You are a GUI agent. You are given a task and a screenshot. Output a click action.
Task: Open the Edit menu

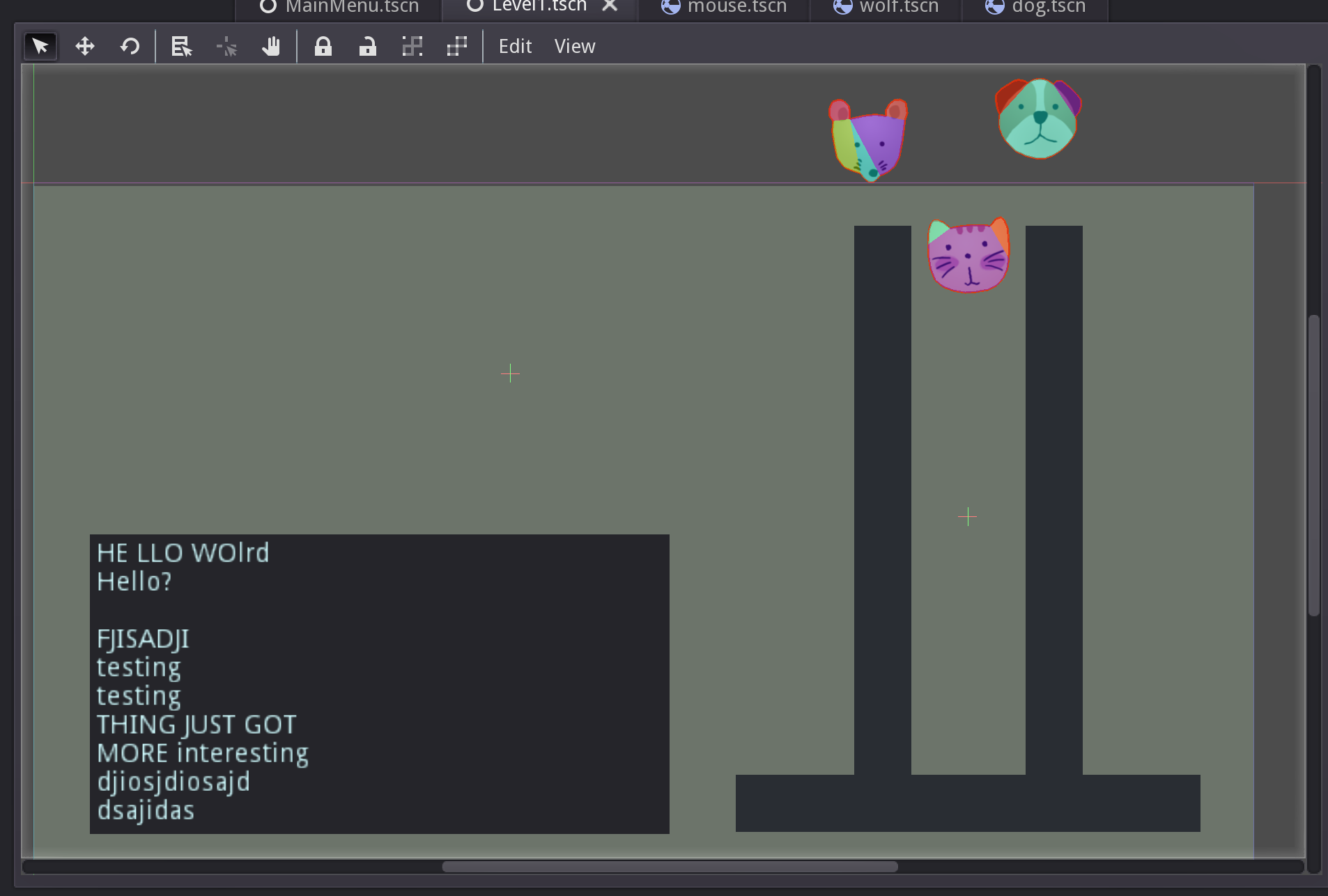pos(516,47)
